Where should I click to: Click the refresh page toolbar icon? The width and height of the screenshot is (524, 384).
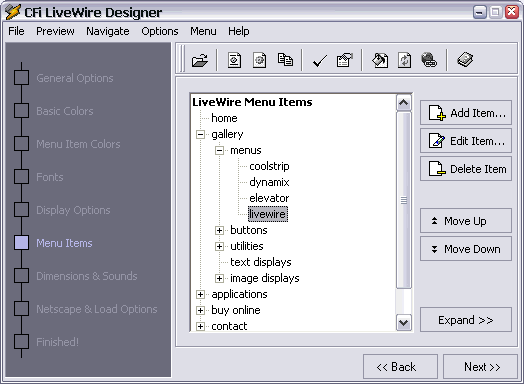(404, 60)
